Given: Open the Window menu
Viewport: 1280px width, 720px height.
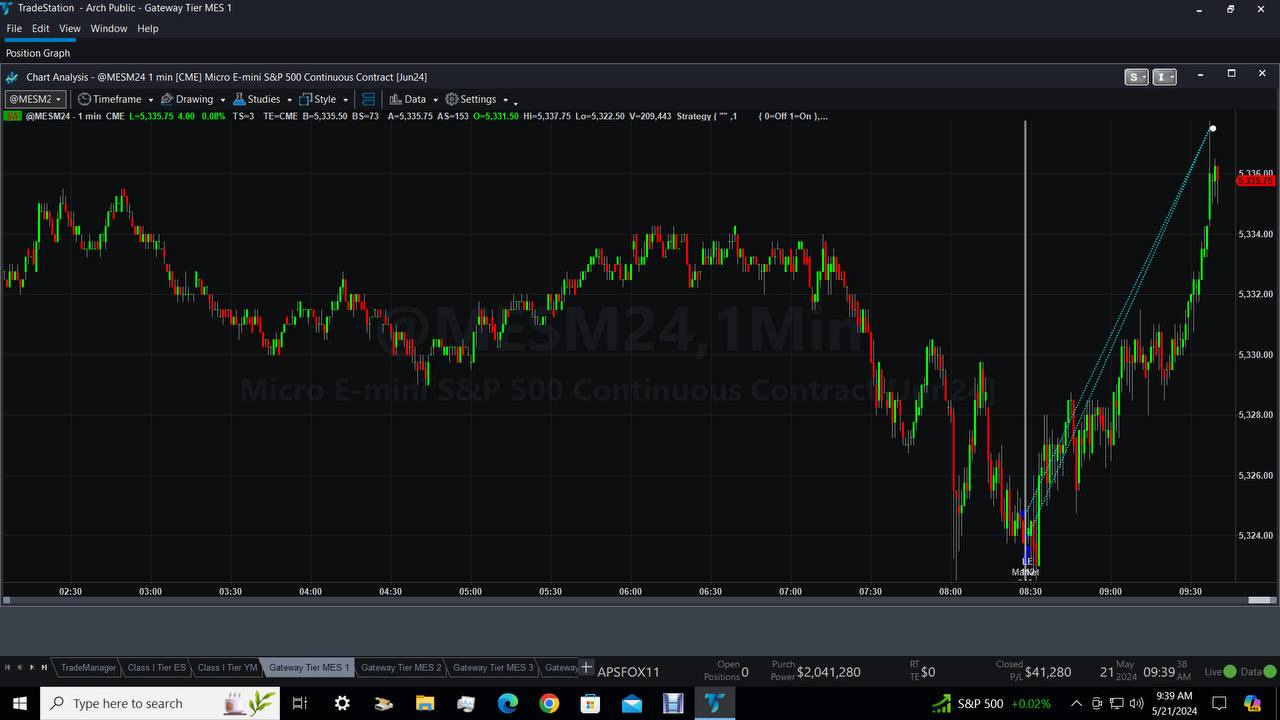Looking at the screenshot, I should pyautogui.click(x=109, y=28).
